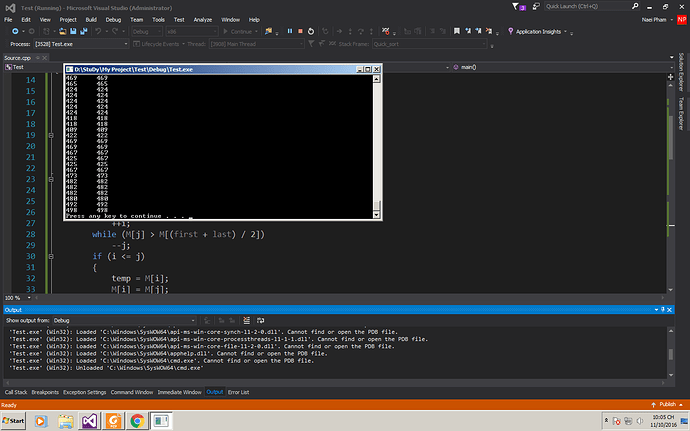The height and width of the screenshot is (431, 690).
Task: Pause execution with Break All icon
Action: coord(289,31)
